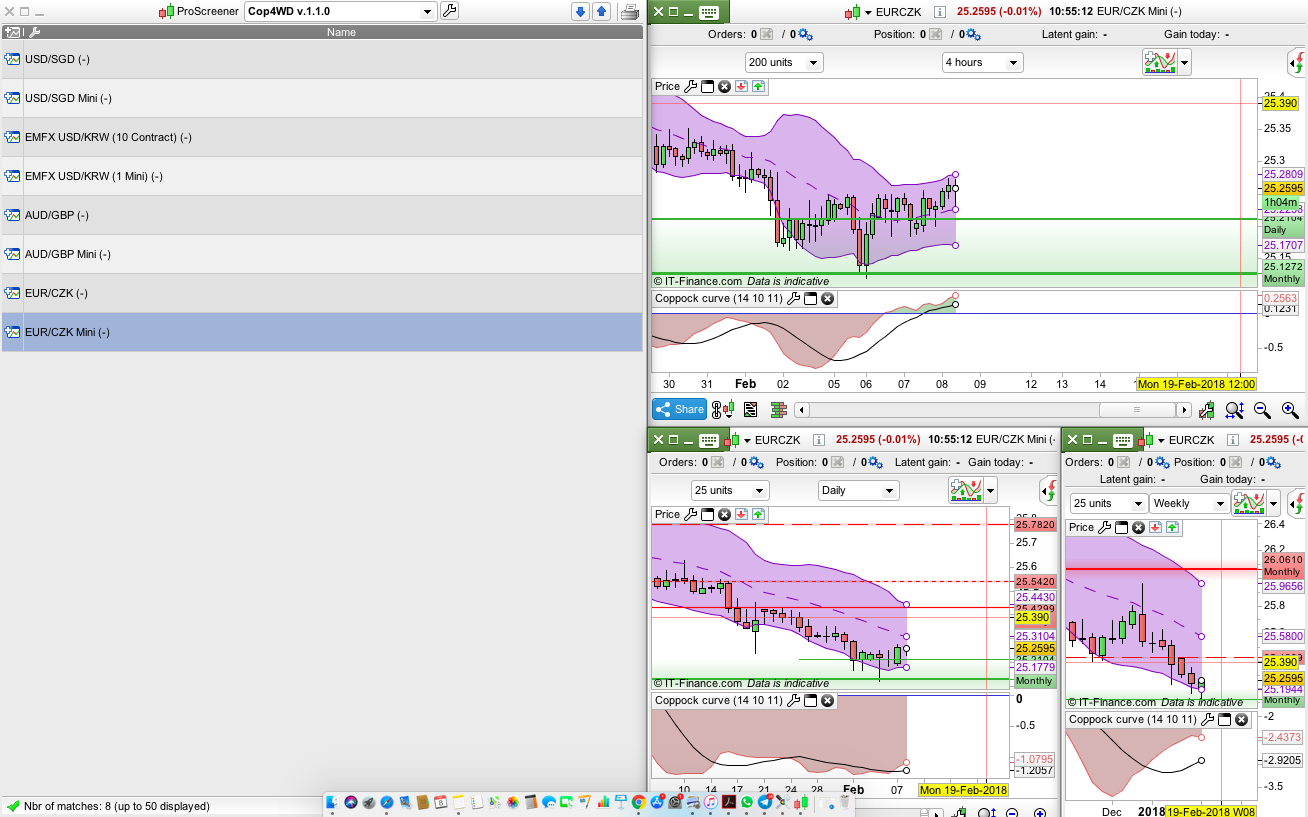1308x817 pixels.
Task: Click the wrench column header icon in ProScreener
Action: (34, 32)
